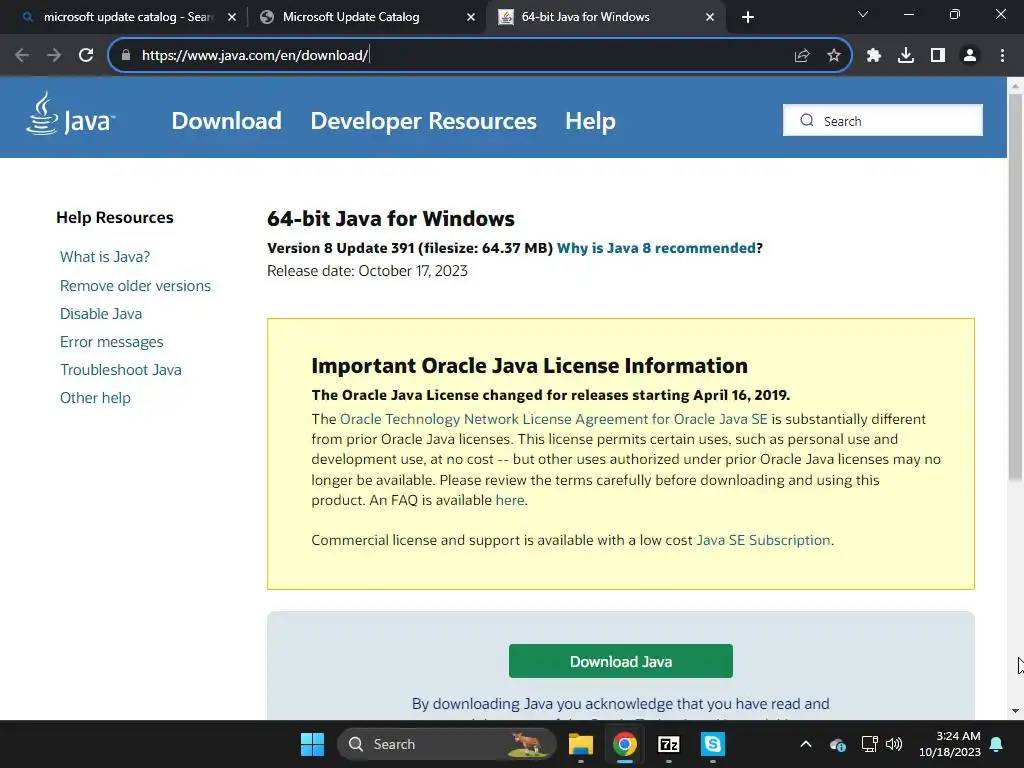Click the scrollbar up arrow
The image size is (1024, 768).
1015,86
